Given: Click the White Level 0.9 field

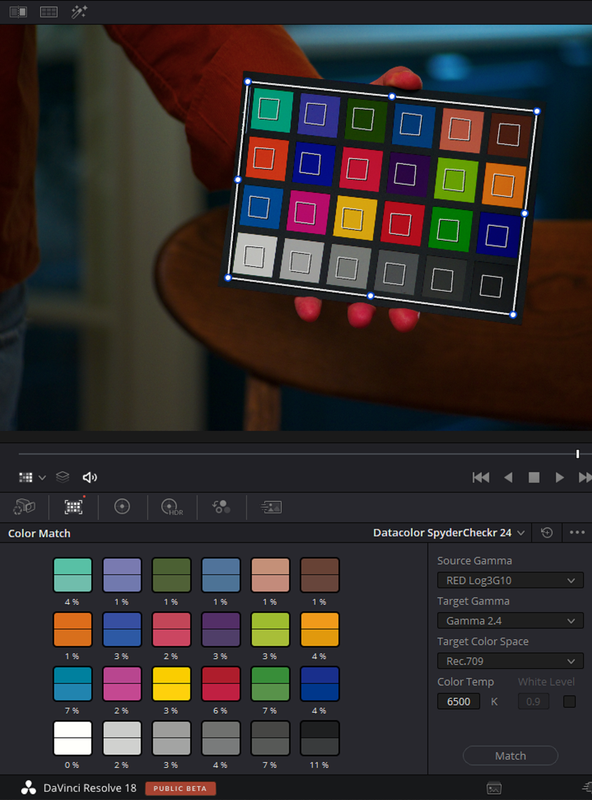Looking at the screenshot, I should click(x=533, y=702).
